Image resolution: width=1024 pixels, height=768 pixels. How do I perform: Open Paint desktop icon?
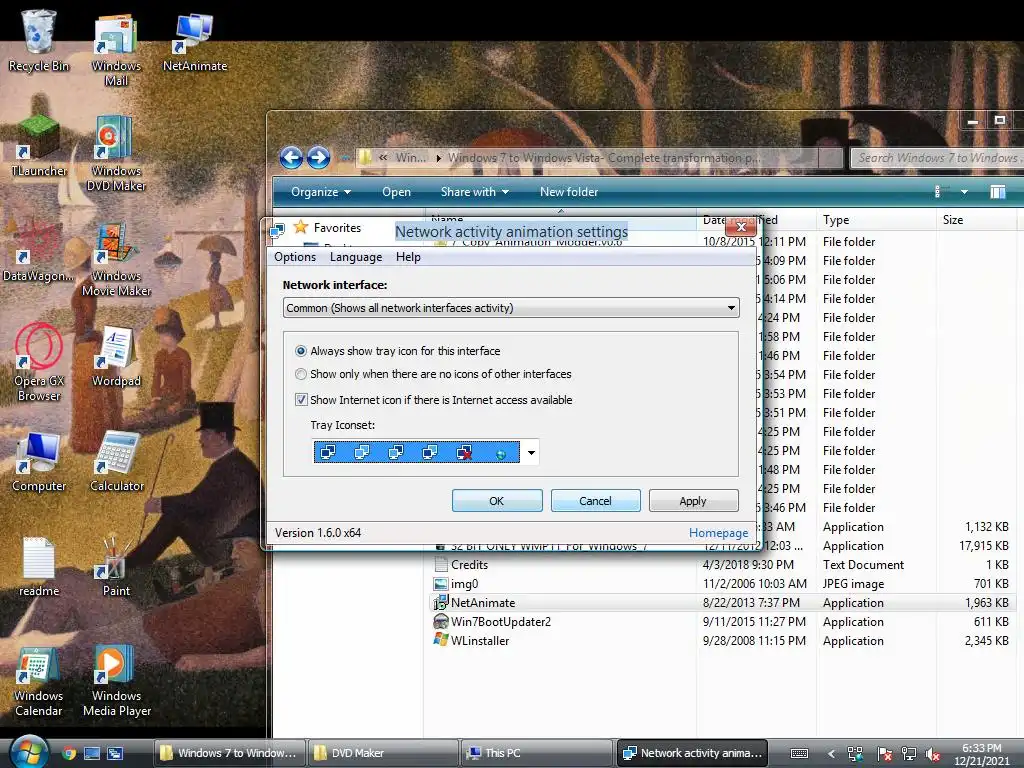pos(116,566)
